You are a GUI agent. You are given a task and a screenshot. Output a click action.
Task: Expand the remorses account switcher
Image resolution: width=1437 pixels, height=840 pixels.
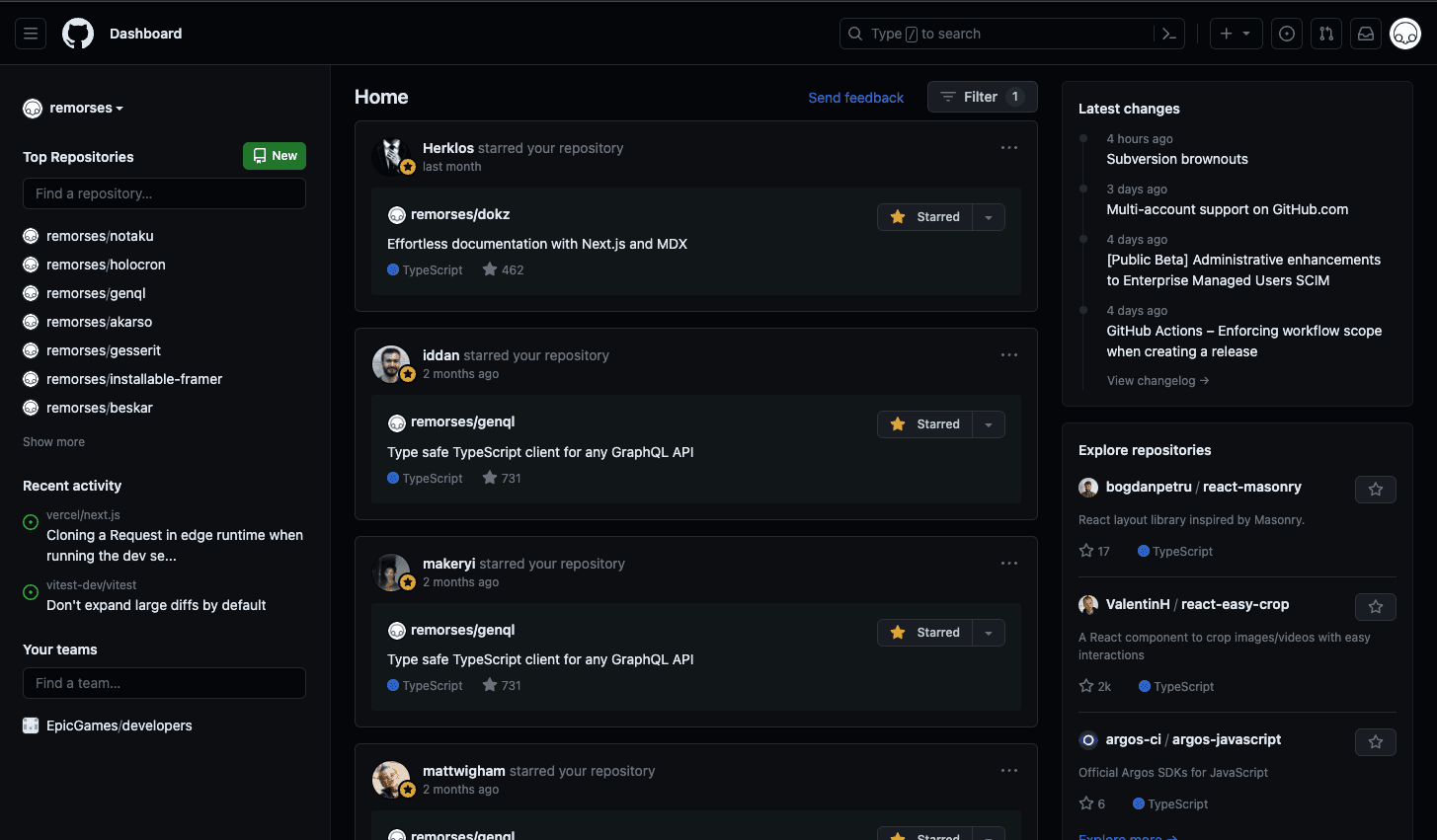click(x=74, y=108)
